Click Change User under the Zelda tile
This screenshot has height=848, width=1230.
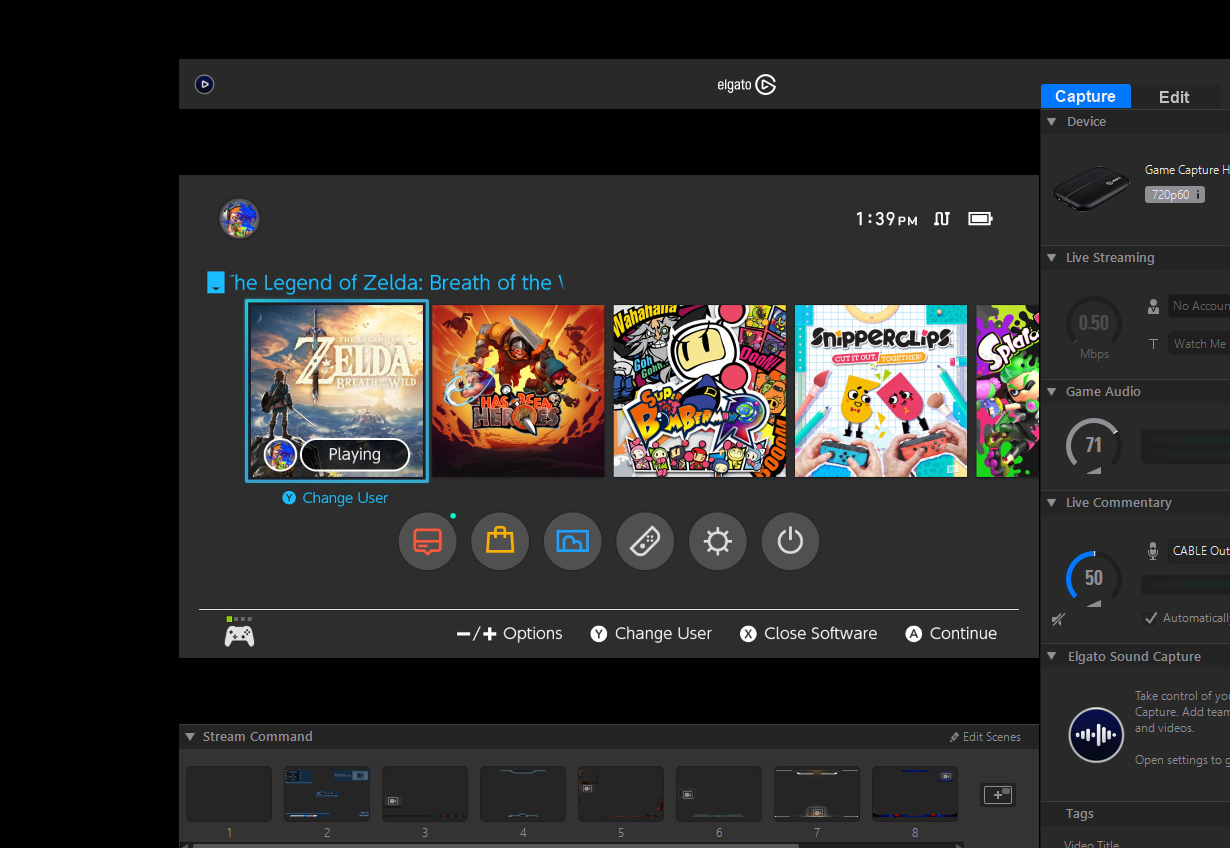[x=335, y=498]
